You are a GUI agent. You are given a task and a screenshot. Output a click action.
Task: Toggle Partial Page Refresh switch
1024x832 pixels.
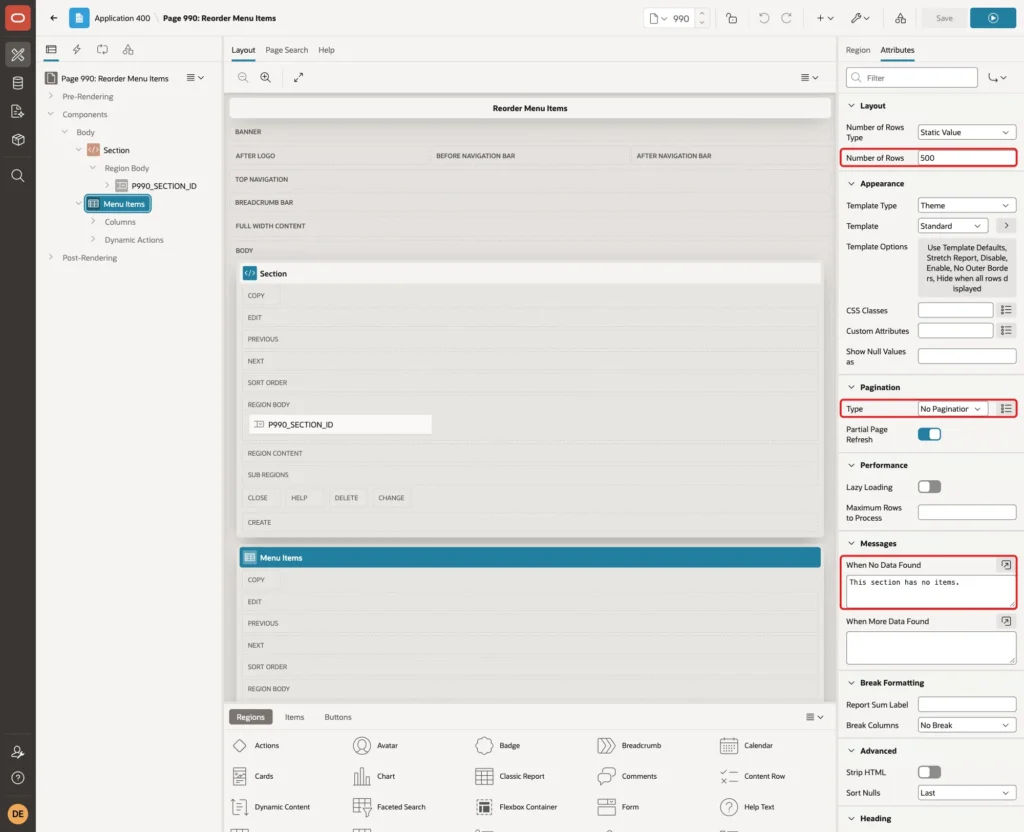[929, 434]
